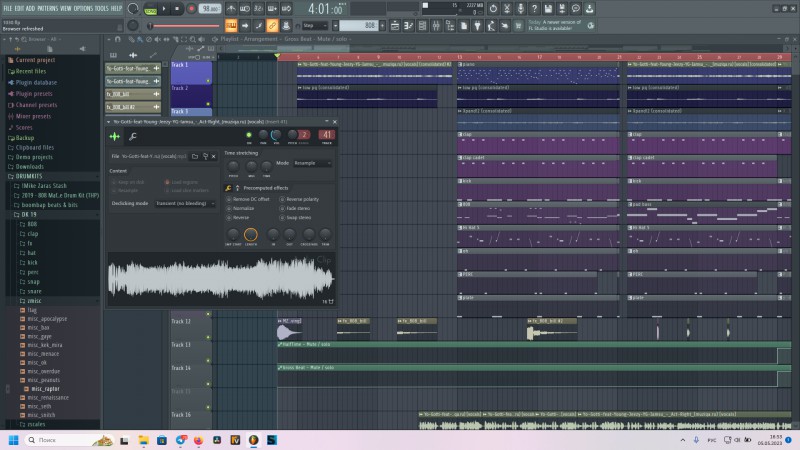Browse for sample with the folder icon

click(195, 156)
